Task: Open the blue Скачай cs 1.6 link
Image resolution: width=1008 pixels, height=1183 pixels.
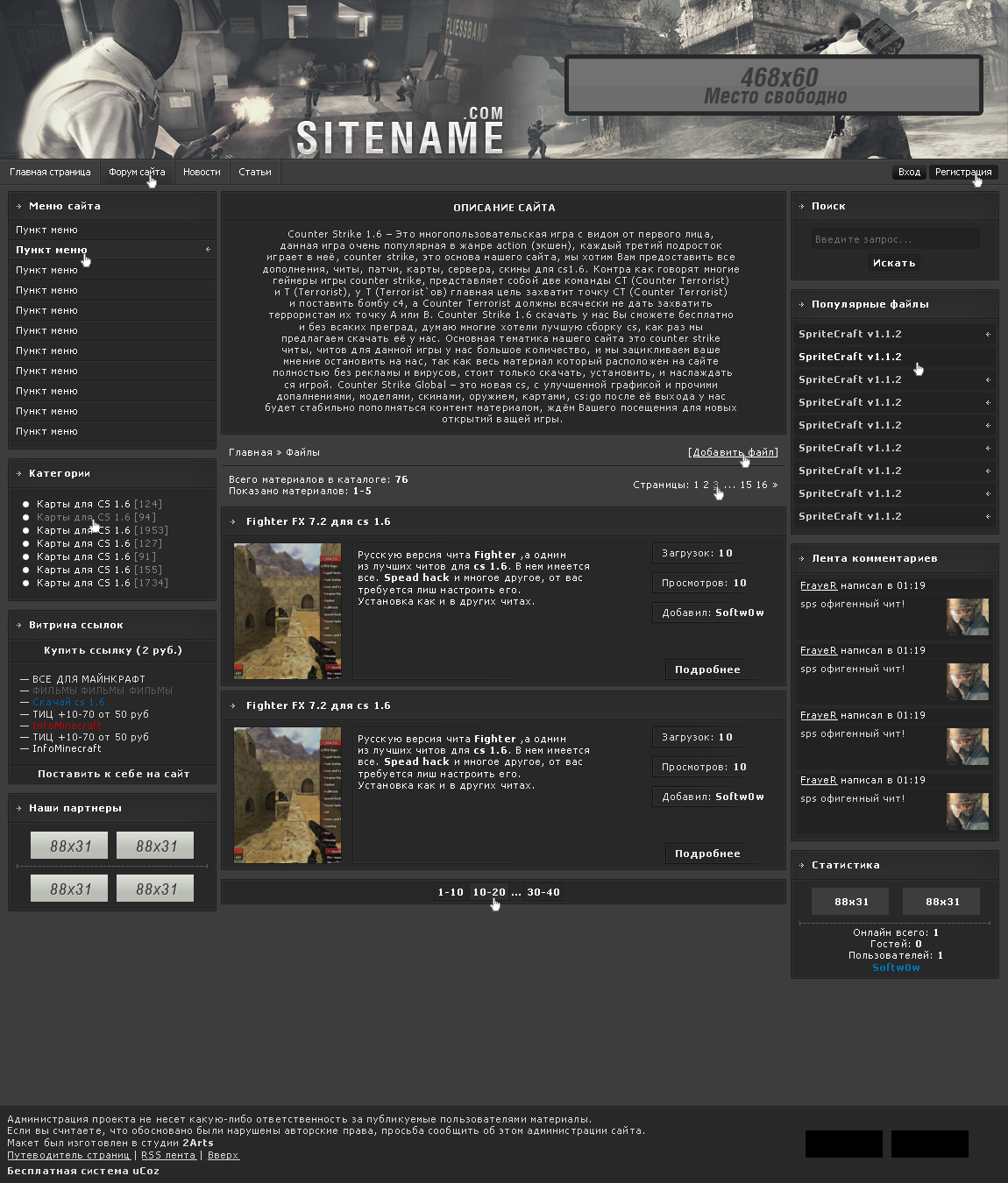Action: click(68, 702)
